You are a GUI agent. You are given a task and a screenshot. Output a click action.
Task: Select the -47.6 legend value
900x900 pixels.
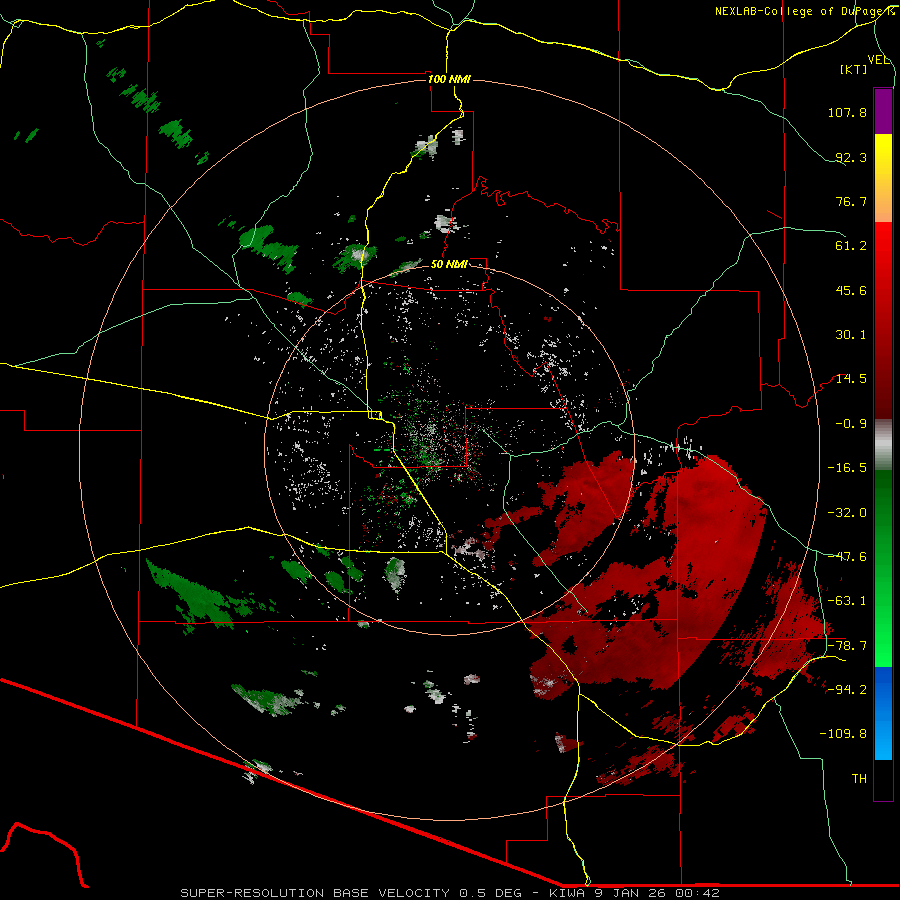847,557
